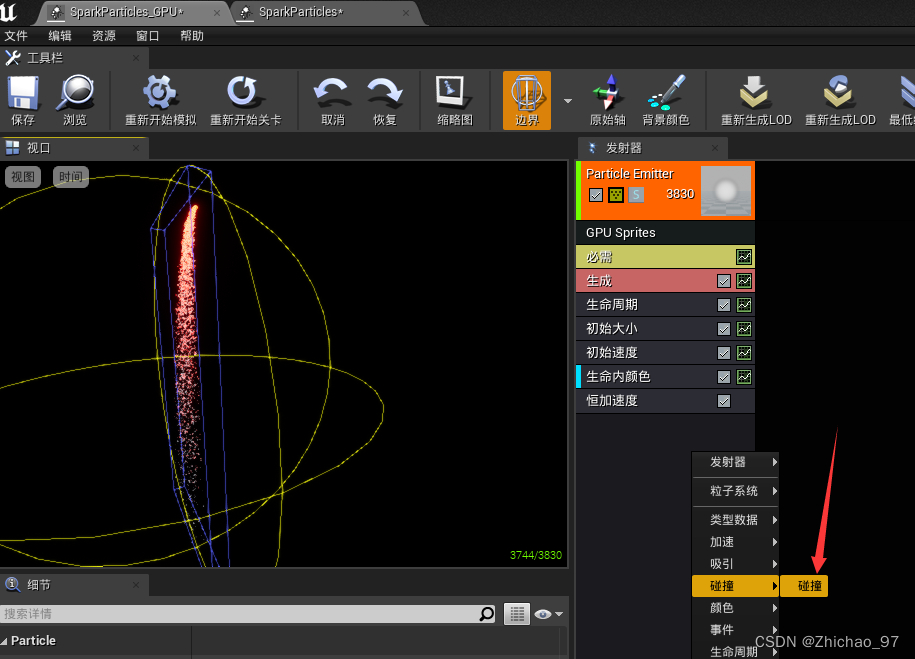This screenshot has height=659, width=915.
Task: Select the GPU Sprites type data row
Action: [665, 232]
